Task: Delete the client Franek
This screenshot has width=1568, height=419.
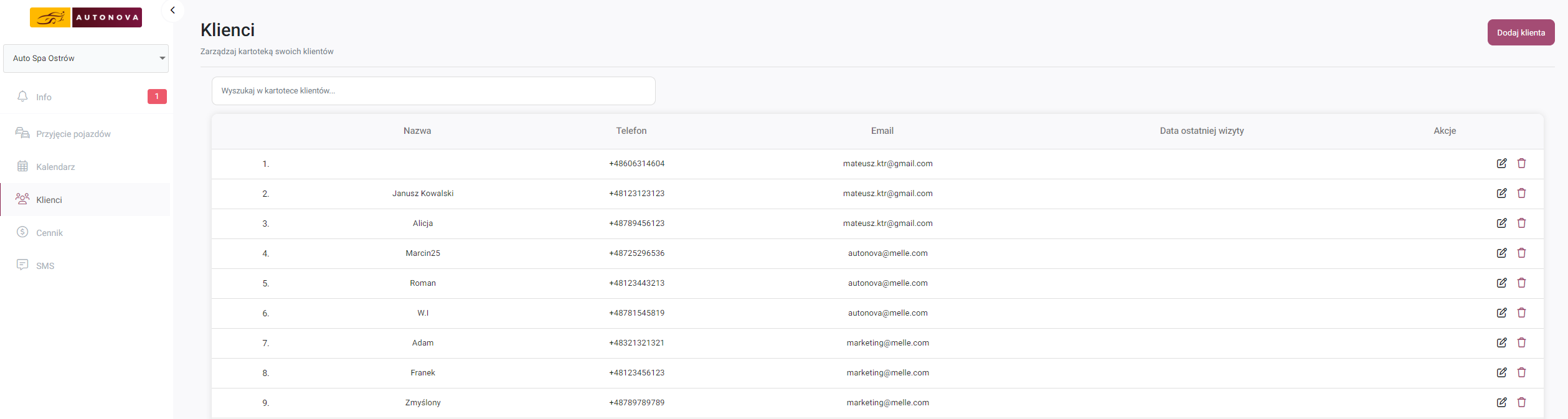Action: (x=1521, y=372)
